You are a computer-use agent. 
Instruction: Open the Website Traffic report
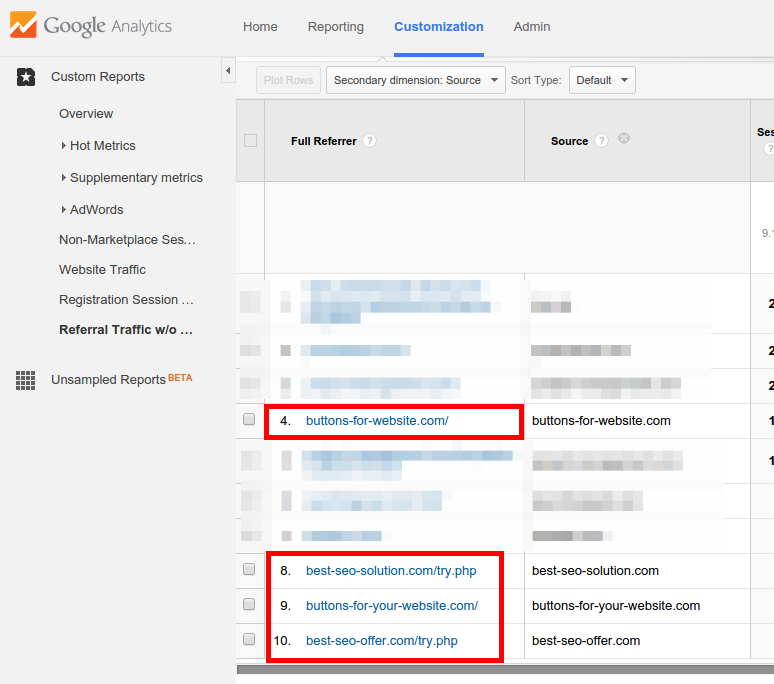coord(102,270)
